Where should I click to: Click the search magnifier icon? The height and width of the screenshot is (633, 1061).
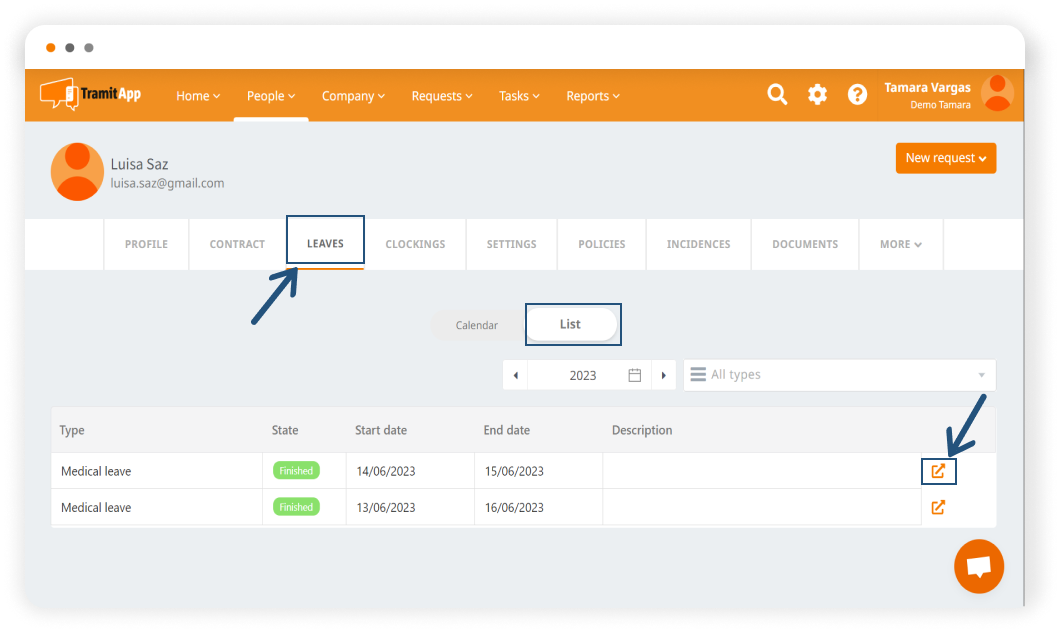(777, 95)
